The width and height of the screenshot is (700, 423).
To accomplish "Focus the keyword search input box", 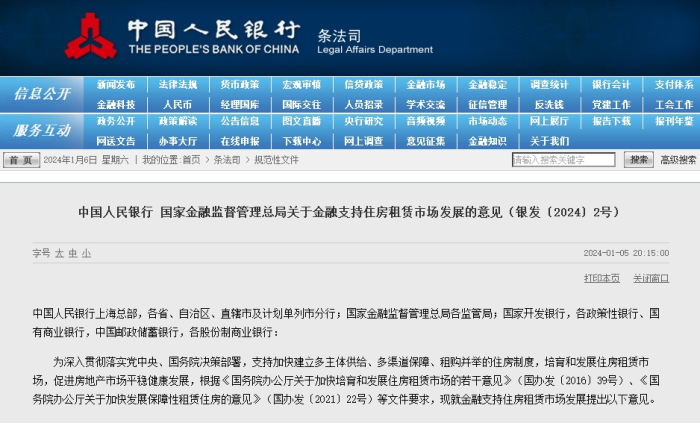I will [x=563, y=160].
